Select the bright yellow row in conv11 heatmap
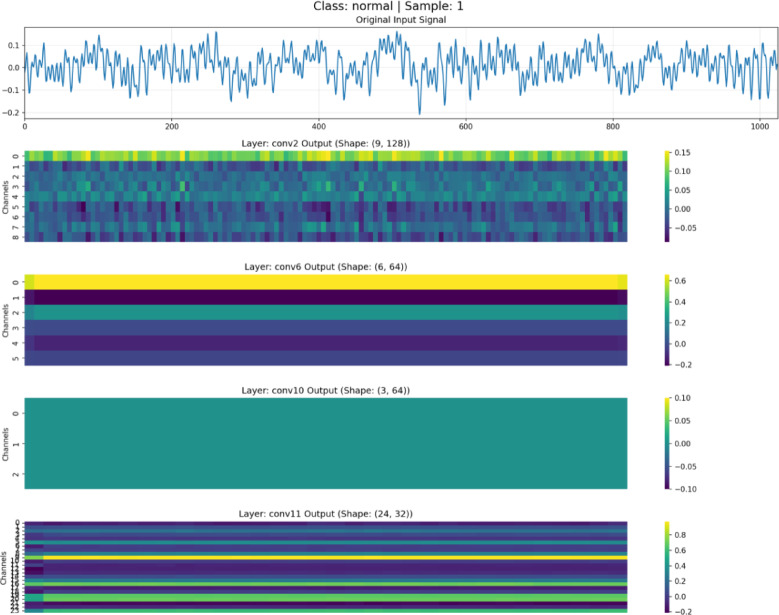This screenshot has height=615, width=779. coord(326,558)
